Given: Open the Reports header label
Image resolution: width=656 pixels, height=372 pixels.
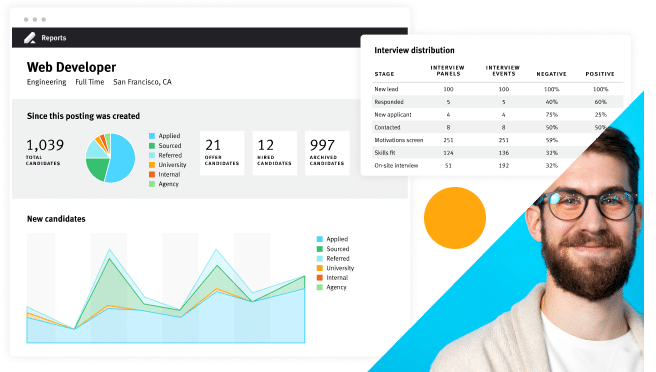Looking at the screenshot, I should pos(54,38).
